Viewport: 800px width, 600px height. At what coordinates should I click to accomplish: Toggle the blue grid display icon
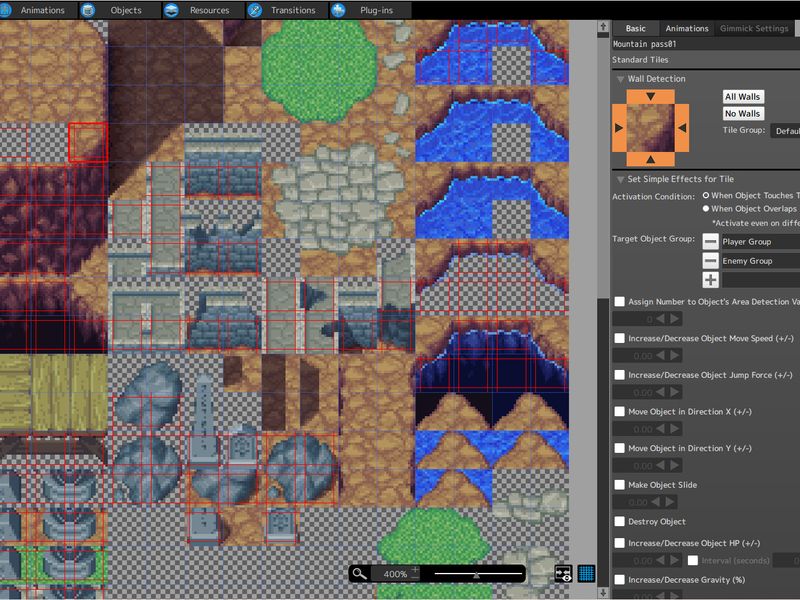[586, 573]
